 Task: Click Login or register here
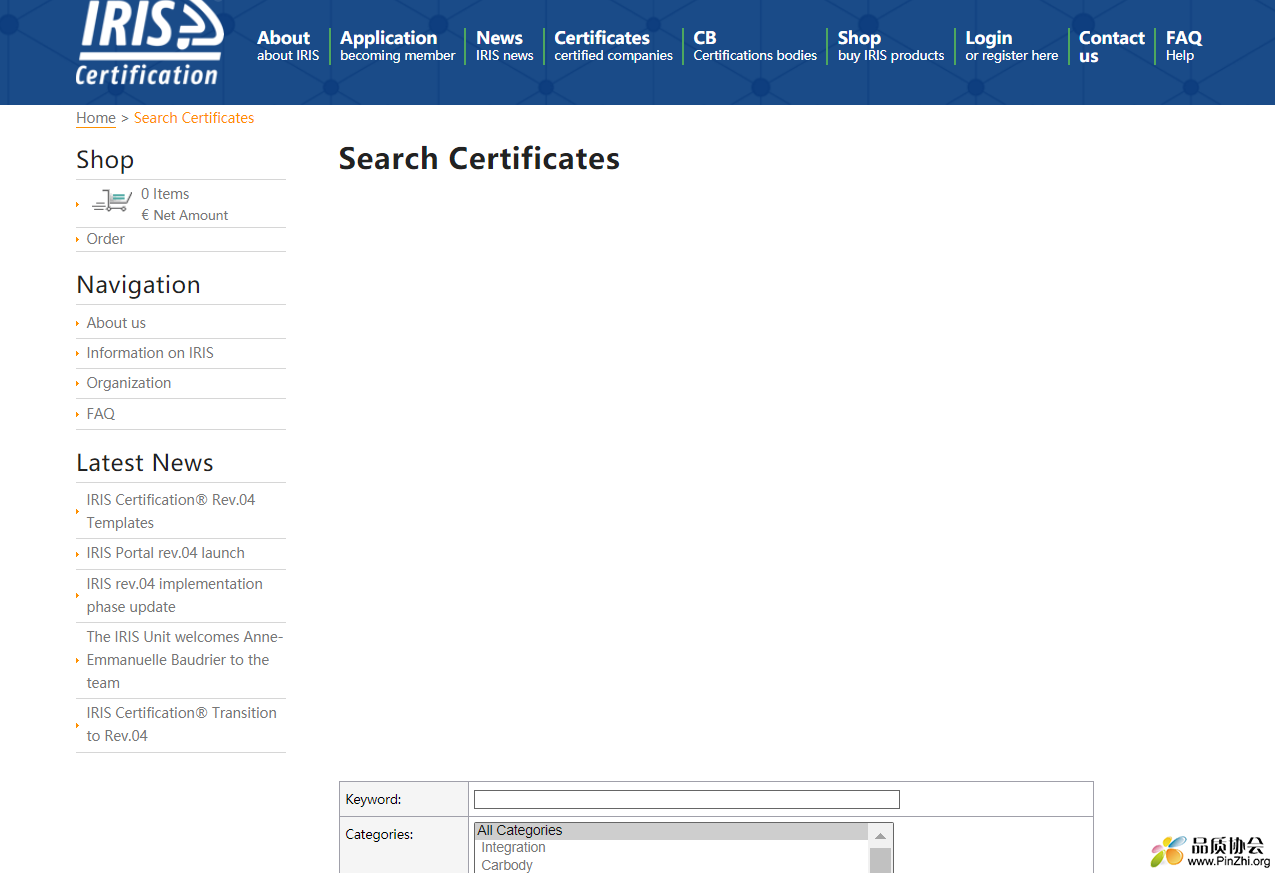pos(1011,46)
